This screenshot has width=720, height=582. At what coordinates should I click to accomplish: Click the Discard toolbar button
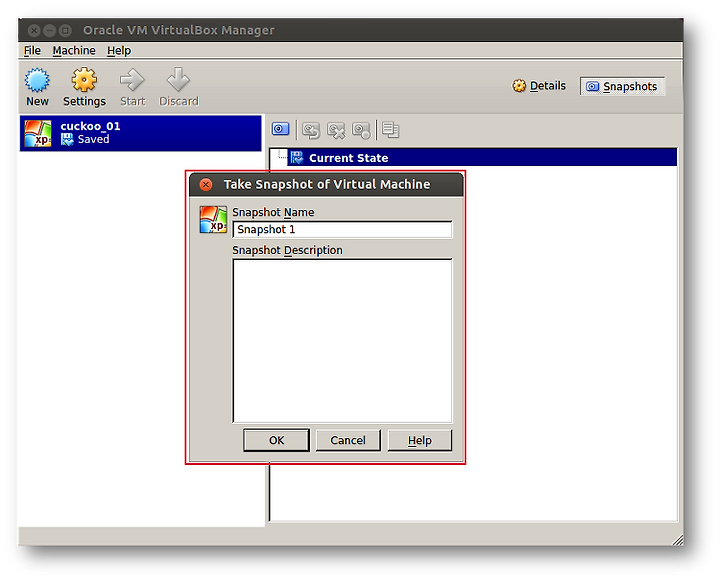coord(178,80)
